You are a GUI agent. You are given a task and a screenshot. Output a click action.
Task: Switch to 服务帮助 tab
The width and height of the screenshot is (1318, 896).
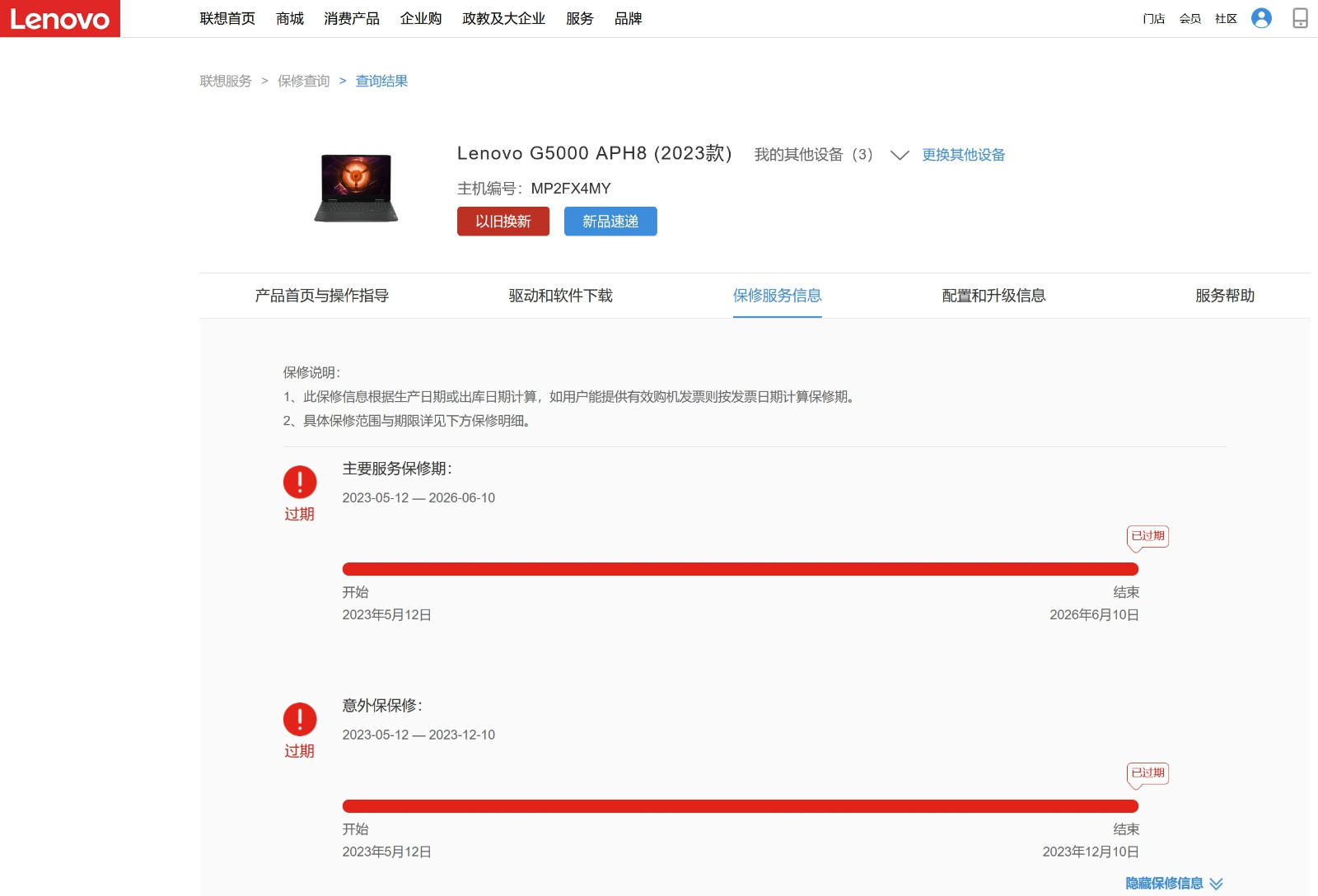click(1225, 296)
